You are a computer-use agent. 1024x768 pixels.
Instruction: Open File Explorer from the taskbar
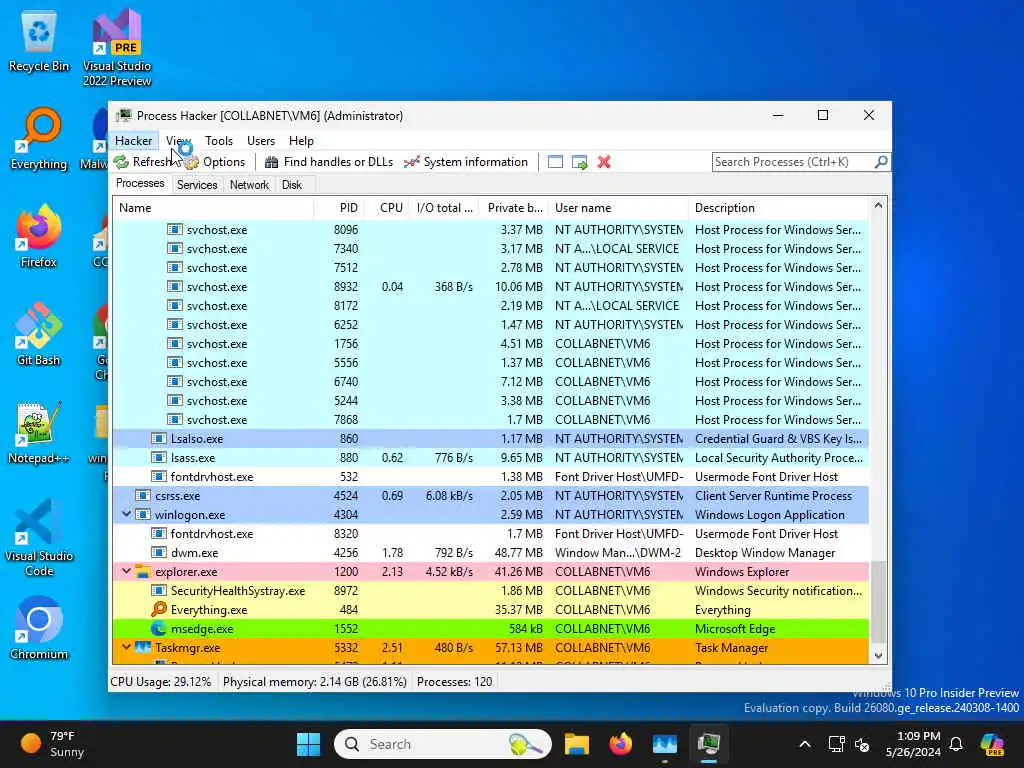click(577, 744)
